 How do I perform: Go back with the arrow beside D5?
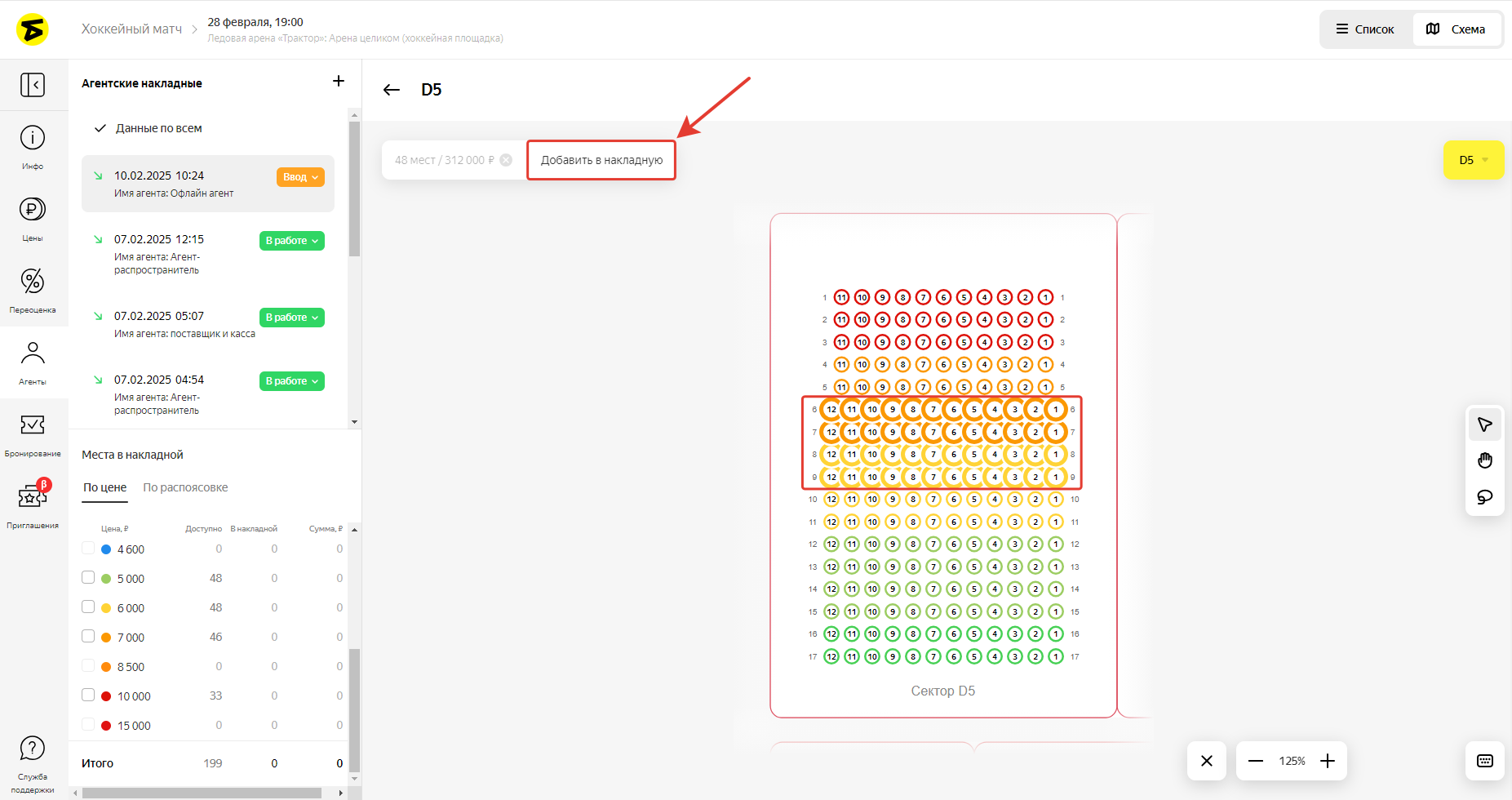pos(392,90)
